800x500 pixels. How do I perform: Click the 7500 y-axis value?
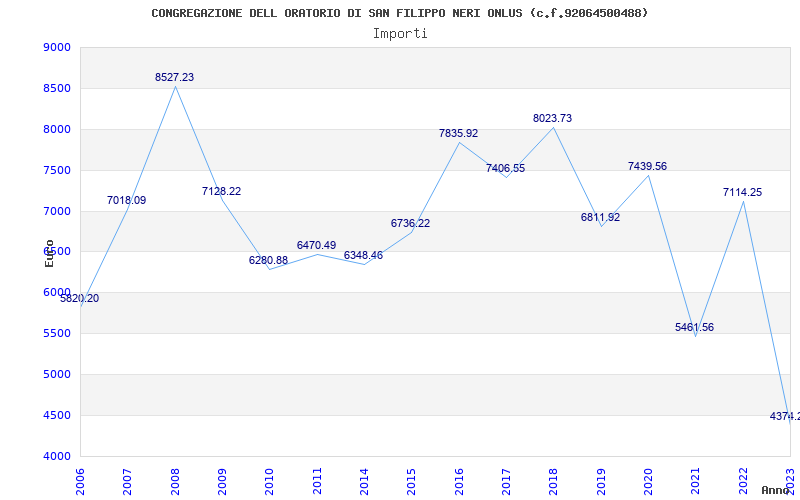(57, 170)
